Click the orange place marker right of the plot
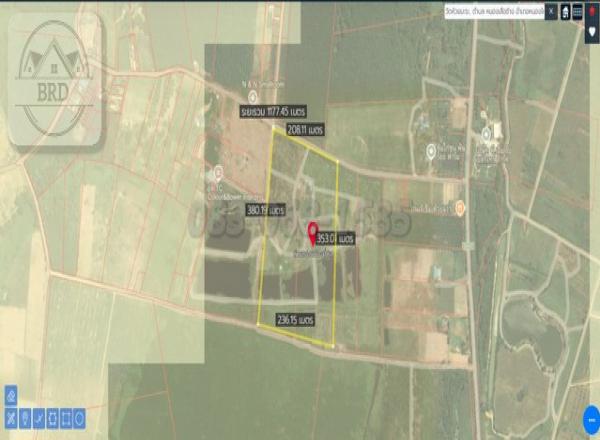 pyautogui.click(x=459, y=207)
